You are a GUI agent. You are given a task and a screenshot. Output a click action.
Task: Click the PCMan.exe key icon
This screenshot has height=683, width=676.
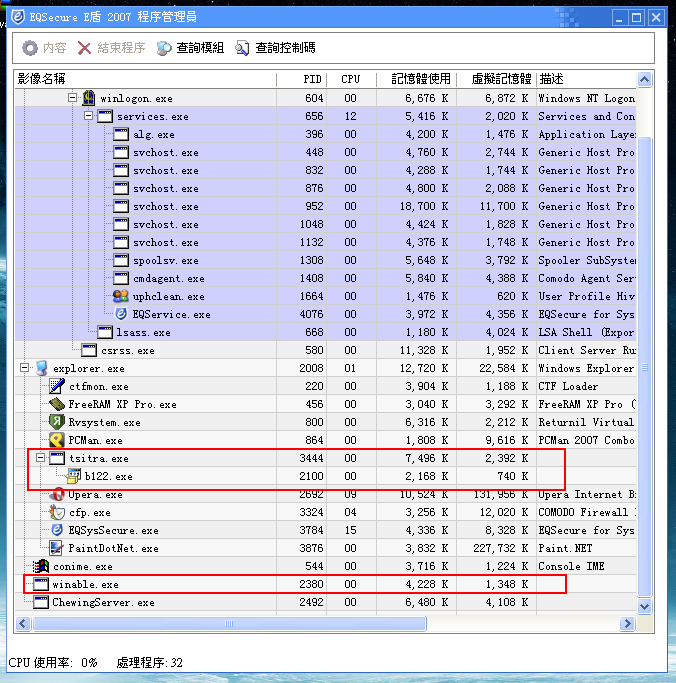[x=57, y=441]
